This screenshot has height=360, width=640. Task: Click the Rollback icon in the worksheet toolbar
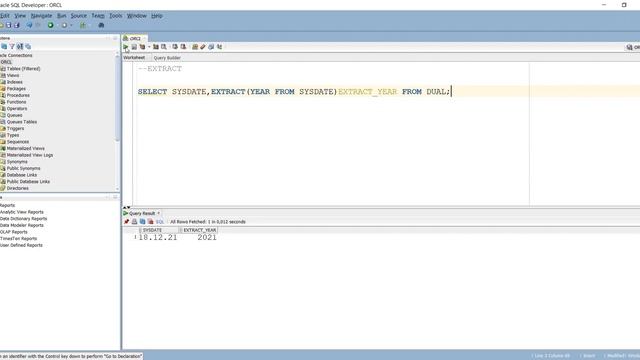183,47
